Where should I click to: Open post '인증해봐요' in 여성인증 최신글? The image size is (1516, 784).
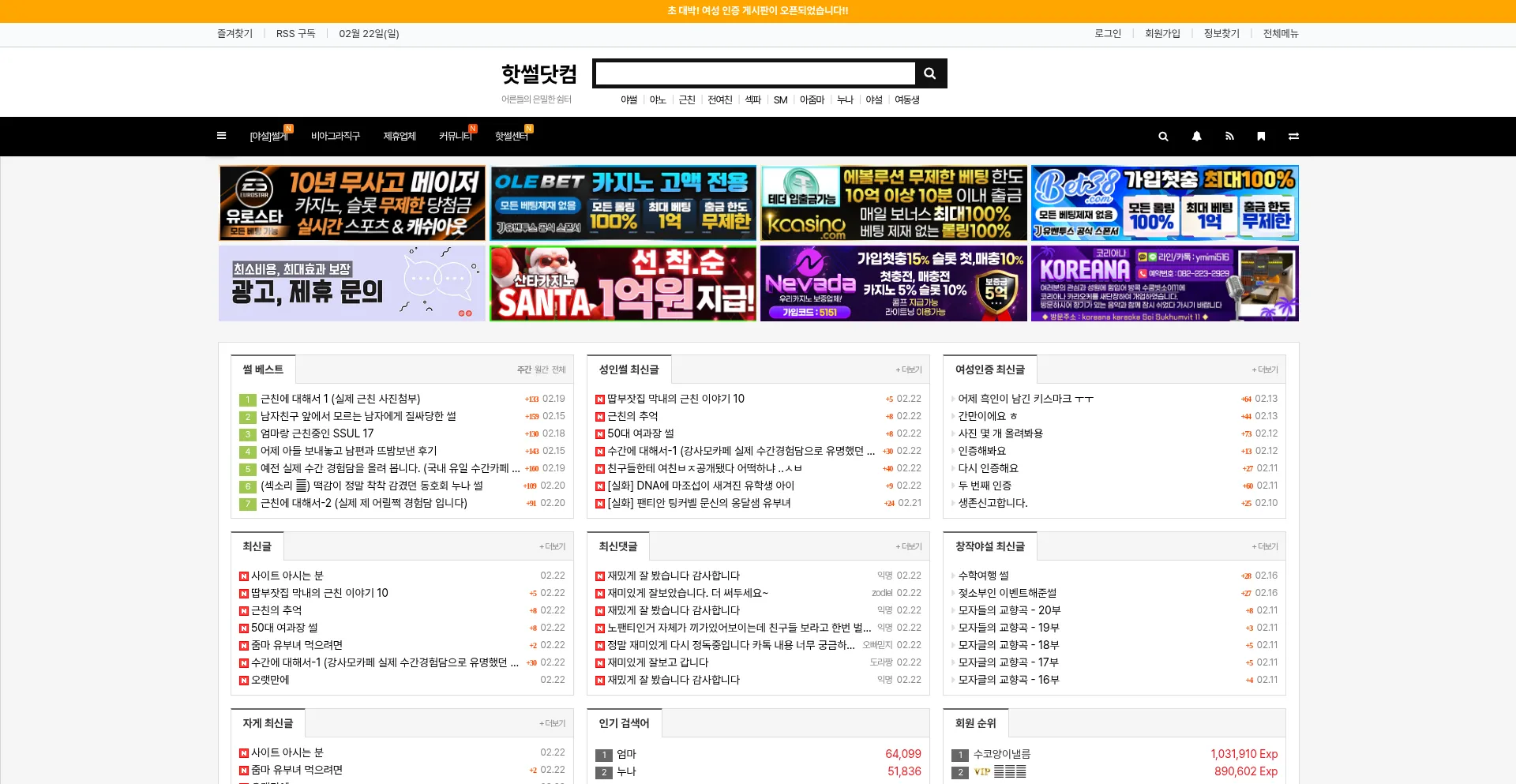pyautogui.click(x=982, y=452)
